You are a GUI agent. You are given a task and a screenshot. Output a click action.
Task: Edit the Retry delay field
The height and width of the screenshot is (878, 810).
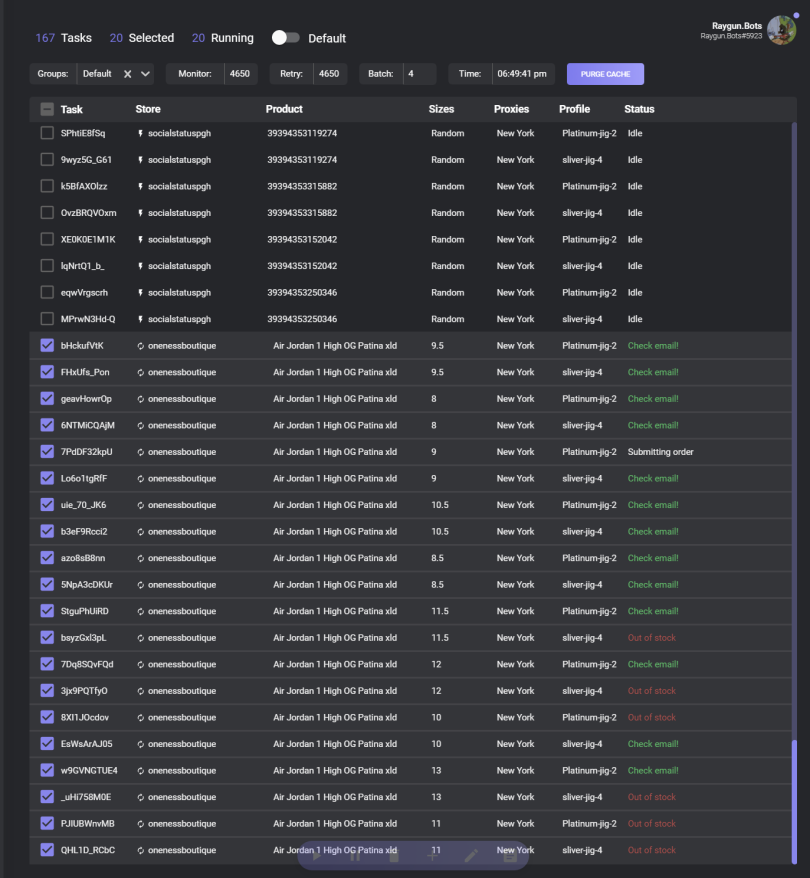(x=330, y=74)
